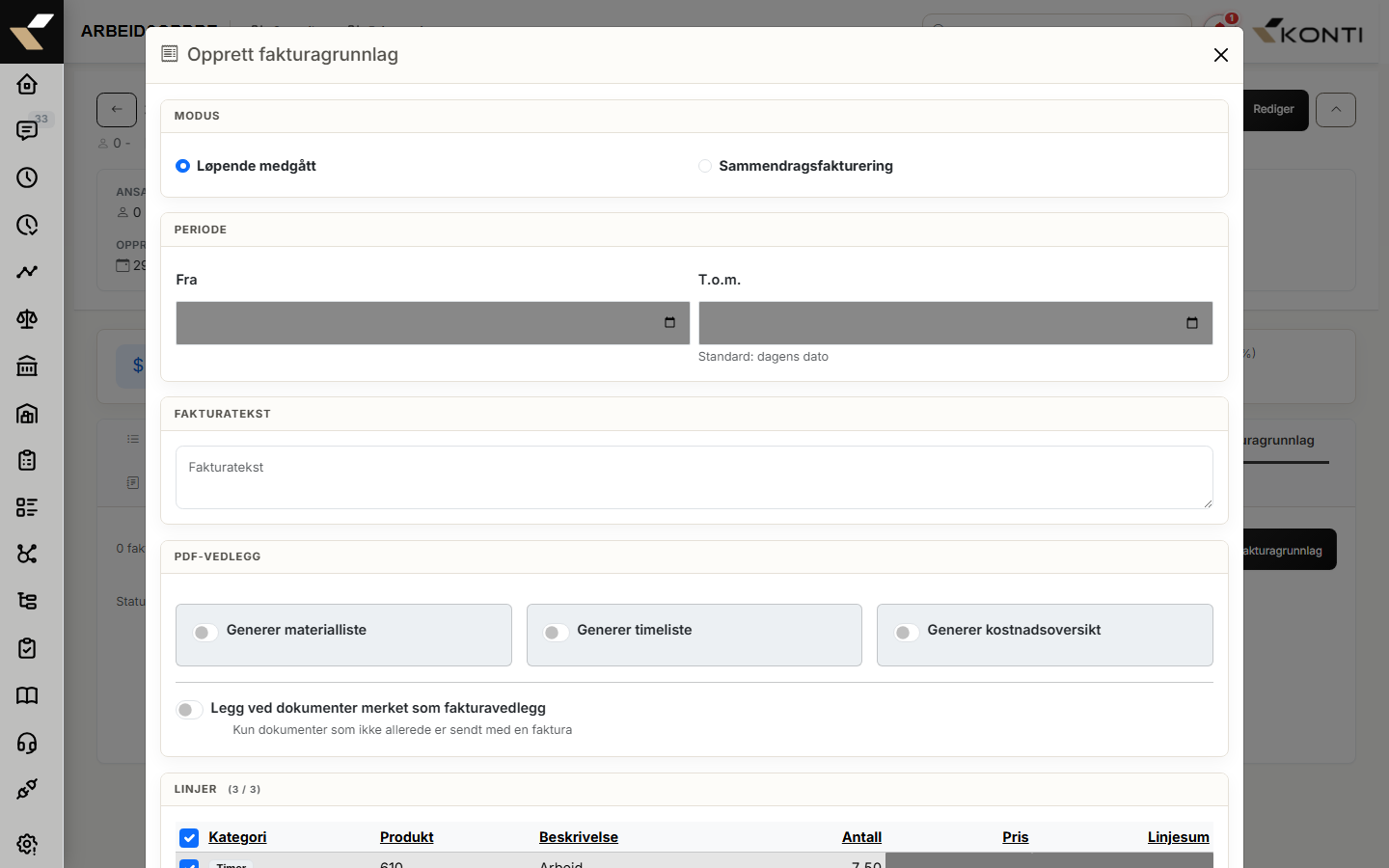This screenshot has width=1389, height=868.
Task: Close the Opprett fakturagrunnlag dialog
Action: [1221, 55]
